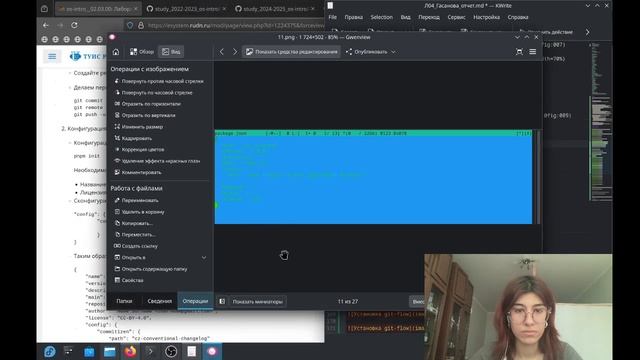
Task: Open Настройка menu in KWrite
Action: point(487,17)
